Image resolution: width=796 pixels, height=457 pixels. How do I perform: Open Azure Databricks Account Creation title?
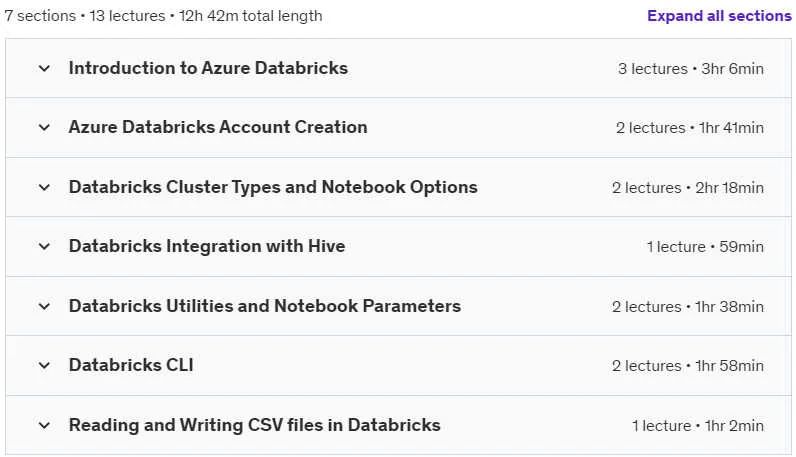point(218,127)
